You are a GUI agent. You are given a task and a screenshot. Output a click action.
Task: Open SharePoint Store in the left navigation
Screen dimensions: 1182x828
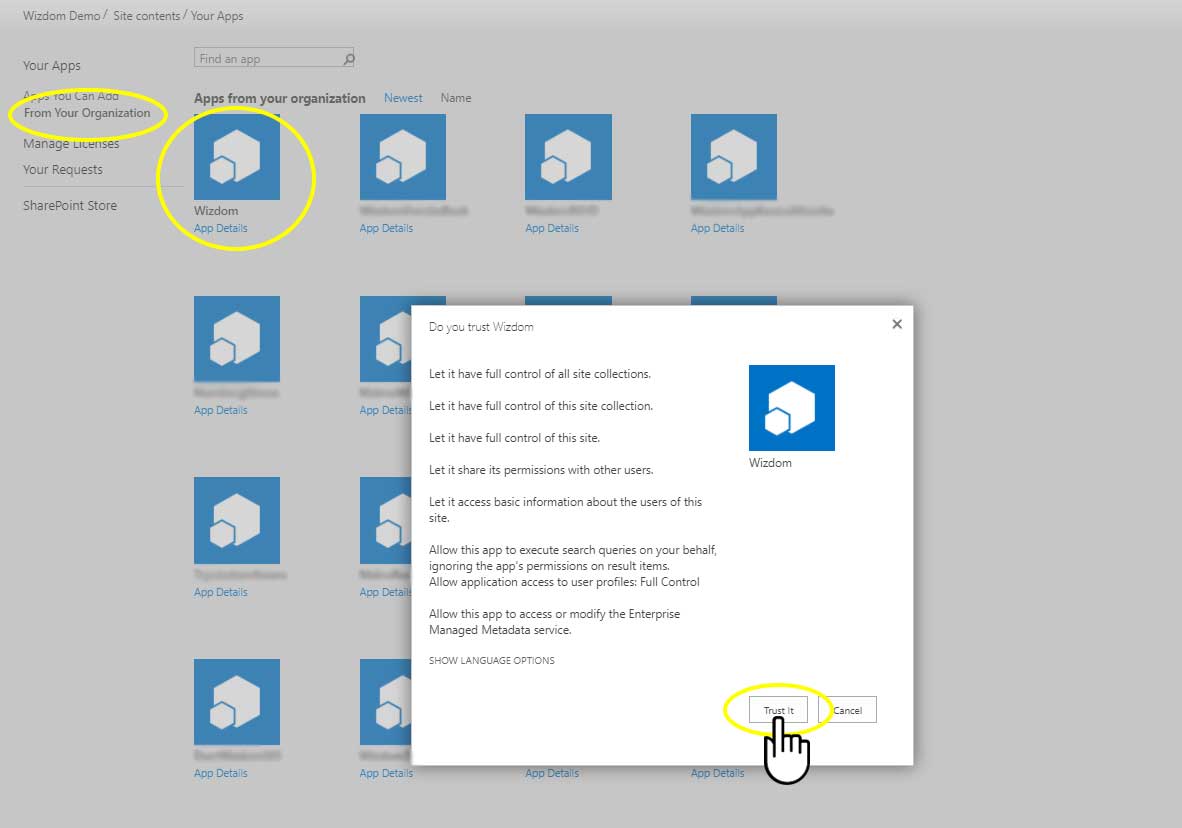coord(69,206)
